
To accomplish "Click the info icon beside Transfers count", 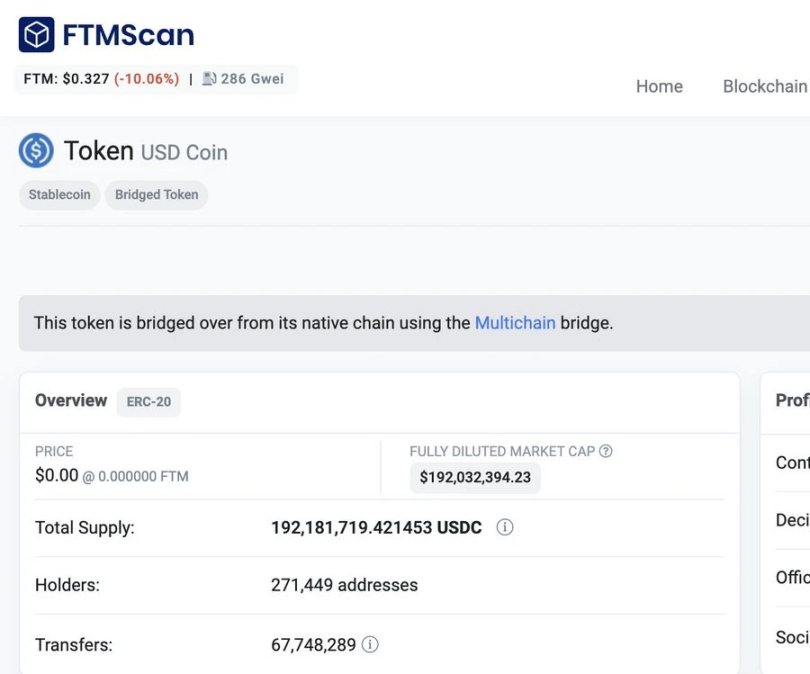I will pos(368,646).
